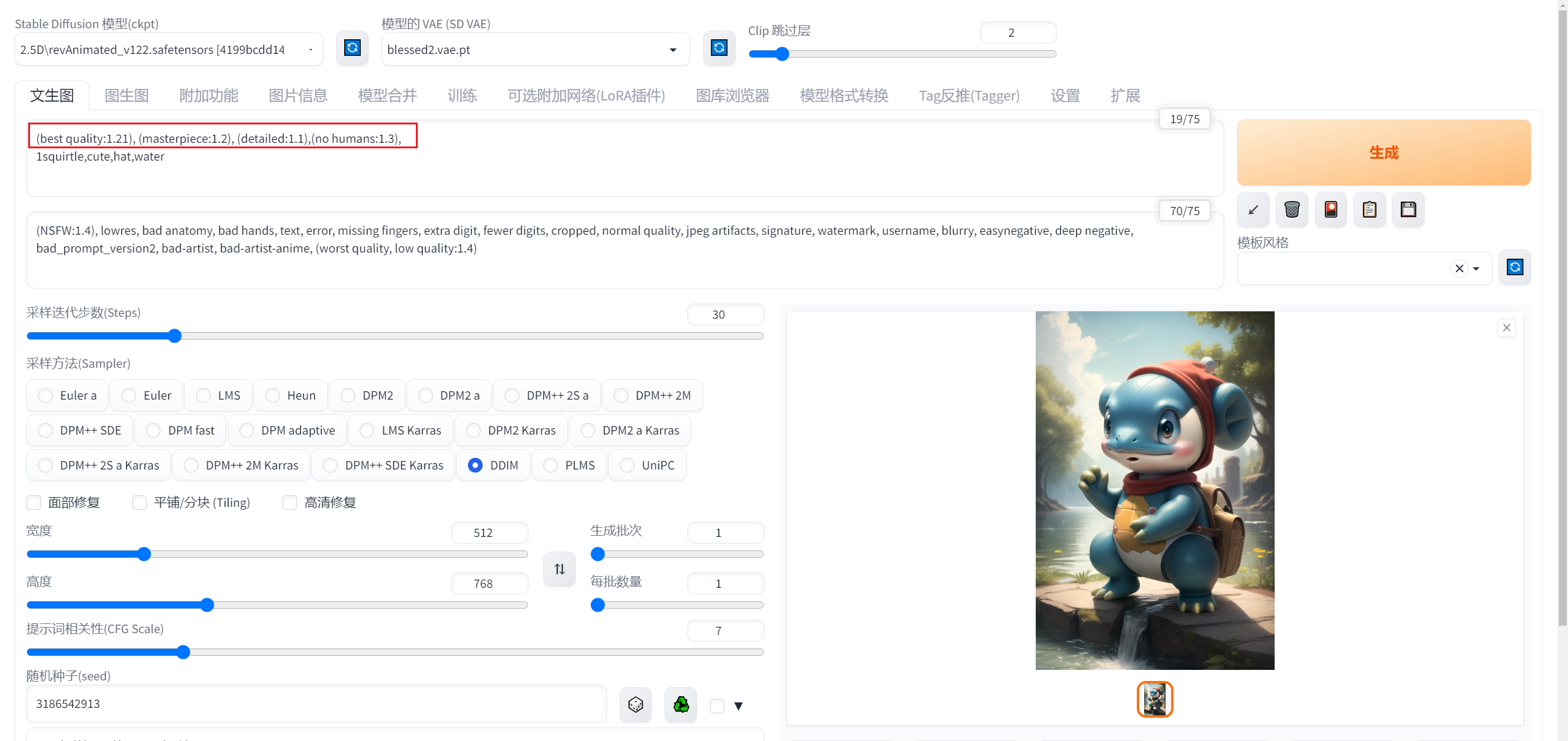Swap width and height values
Viewport: 1568px width, 741px height.
pos(559,569)
